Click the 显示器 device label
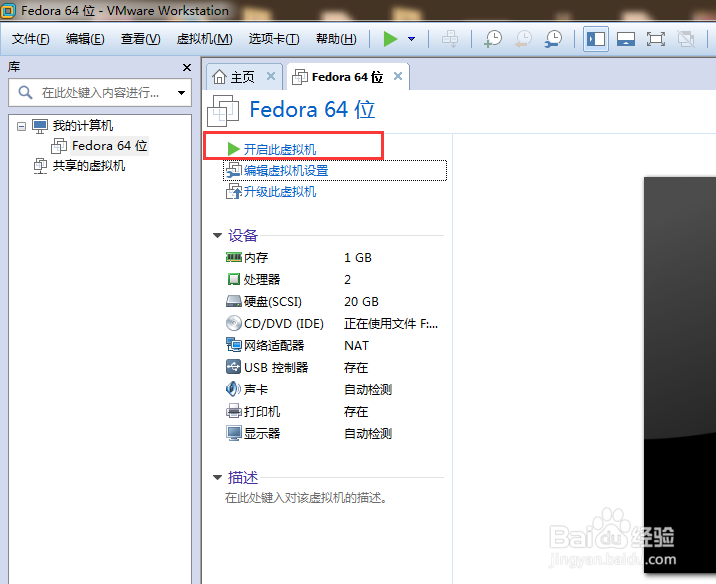 click(x=262, y=433)
